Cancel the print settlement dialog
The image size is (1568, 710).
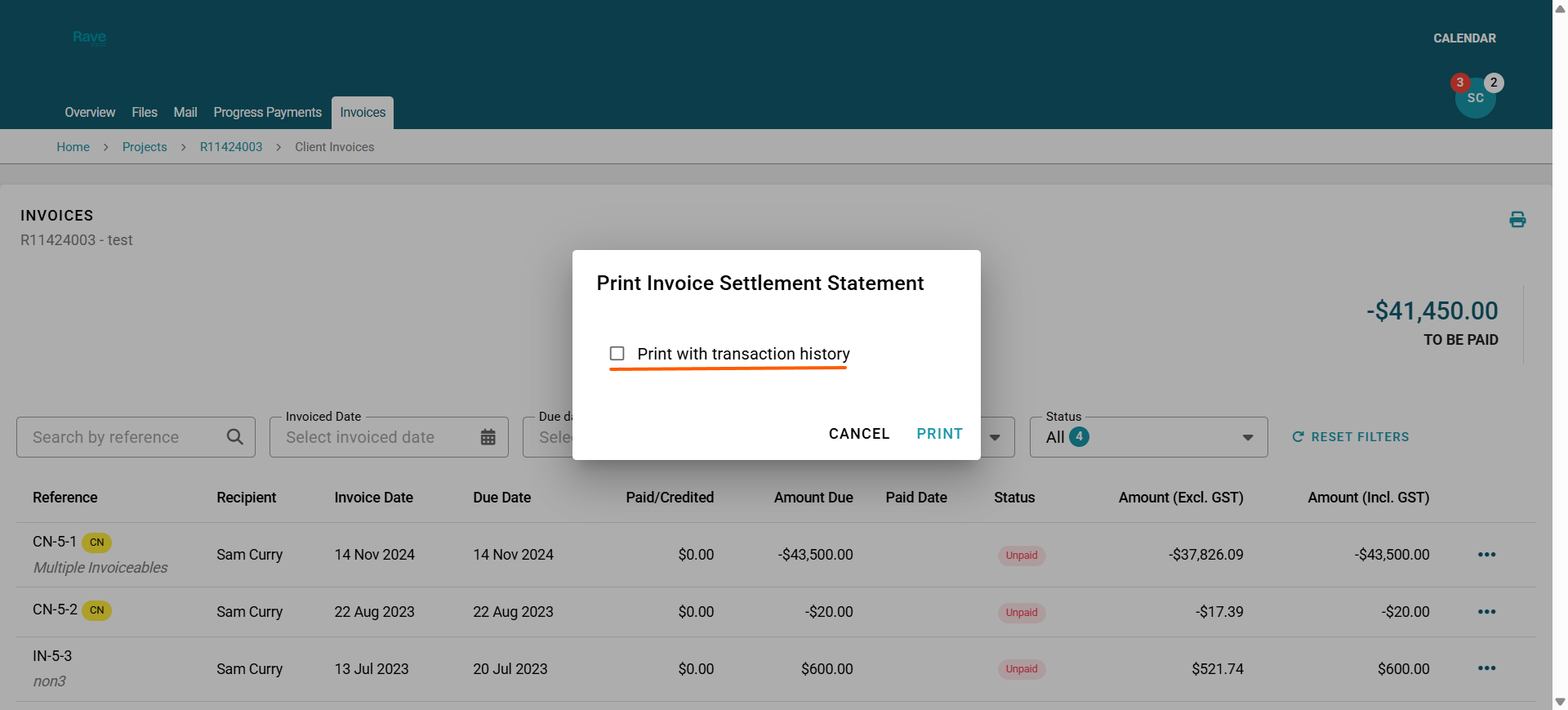(x=858, y=434)
